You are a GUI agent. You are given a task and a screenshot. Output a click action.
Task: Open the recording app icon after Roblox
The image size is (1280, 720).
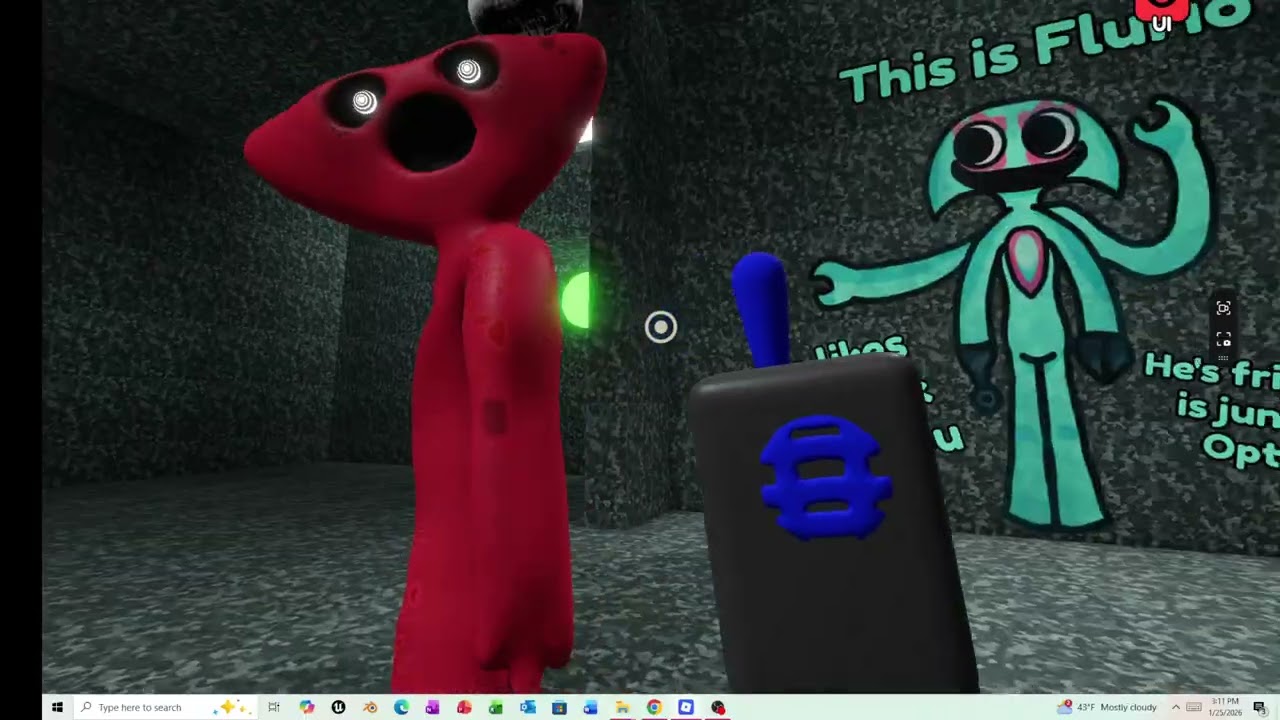point(717,707)
